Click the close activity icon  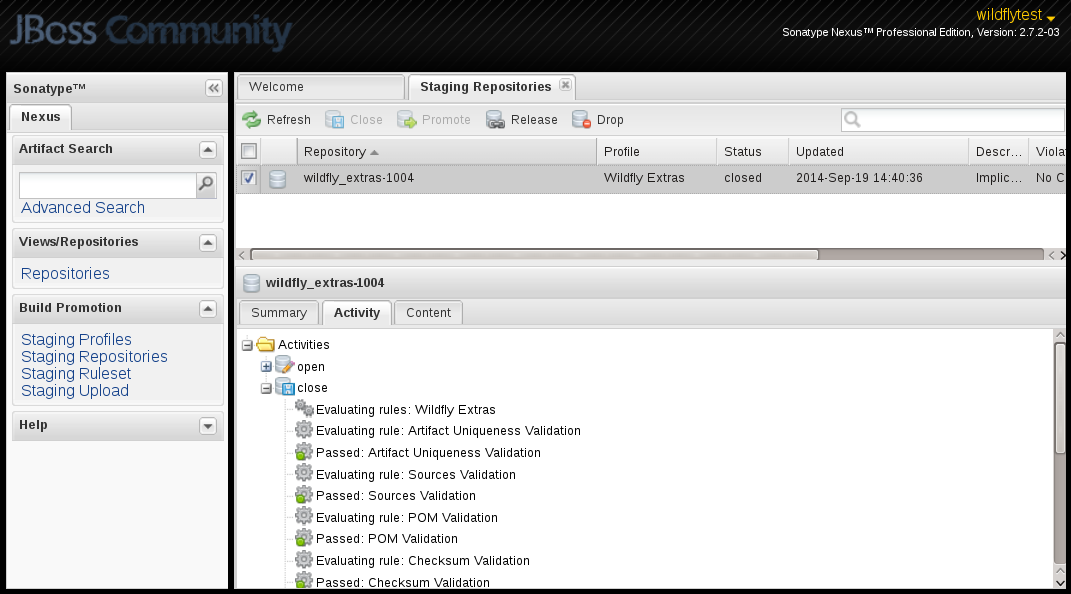point(284,388)
